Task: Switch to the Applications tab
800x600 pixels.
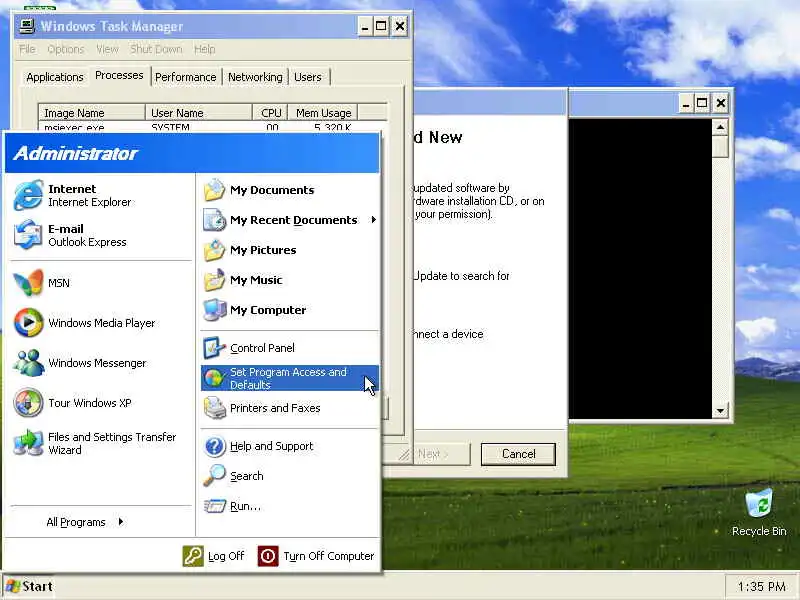Action: click(x=55, y=77)
